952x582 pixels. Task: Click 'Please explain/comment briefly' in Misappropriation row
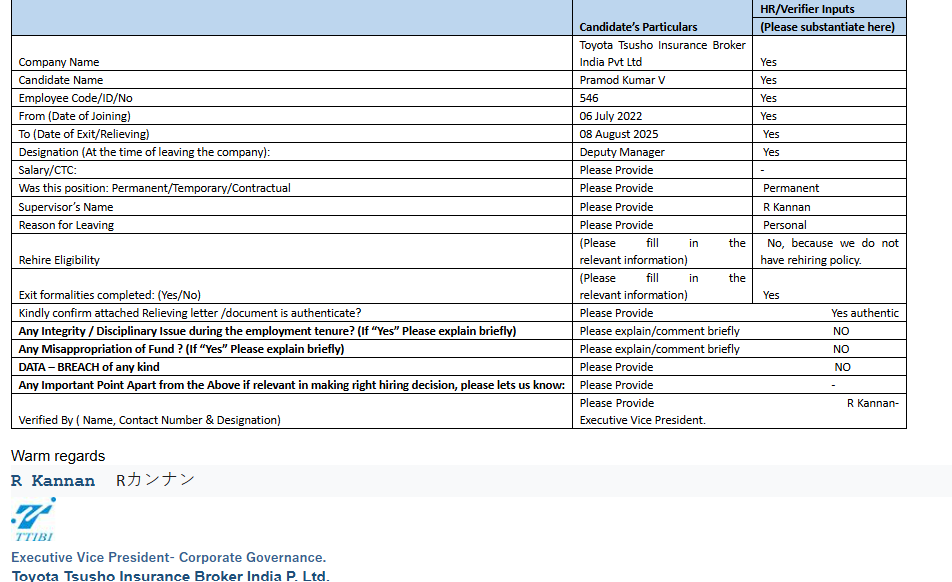(659, 350)
